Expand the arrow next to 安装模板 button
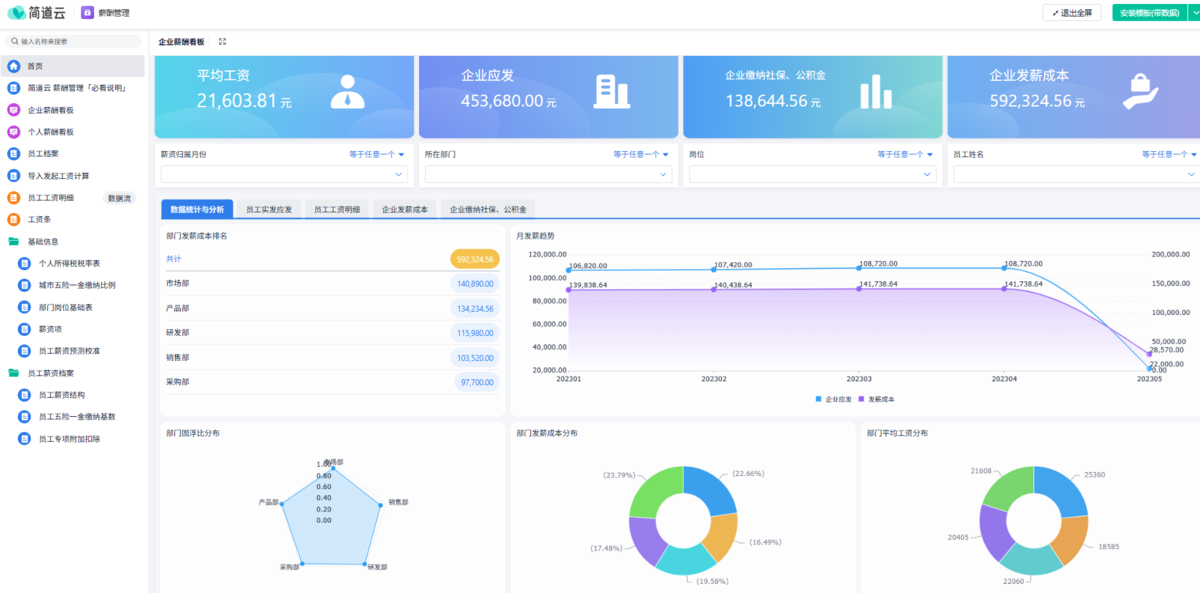The width and height of the screenshot is (1200, 593). pos(1190,13)
